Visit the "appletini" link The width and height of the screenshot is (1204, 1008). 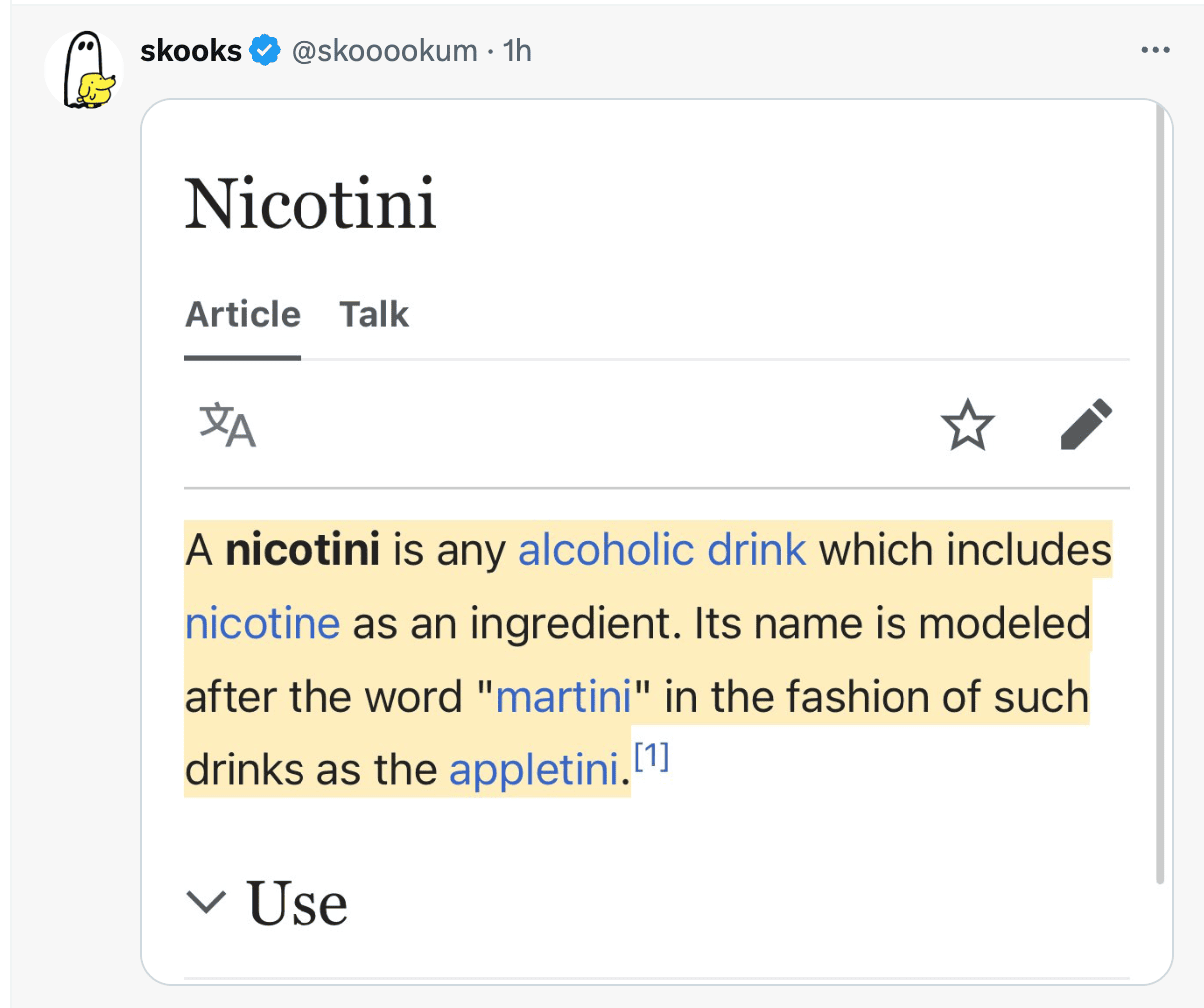coord(534,770)
